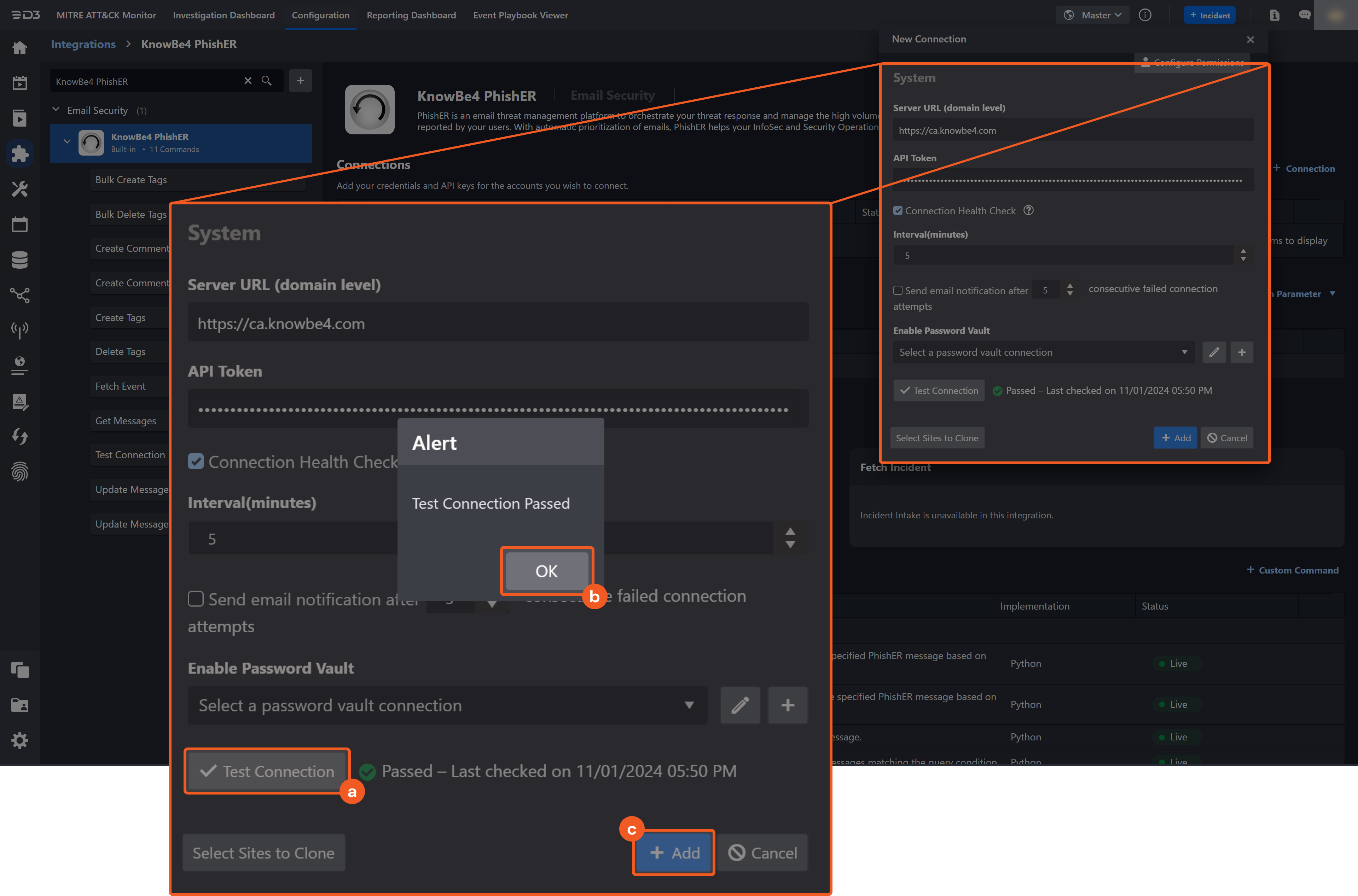Select the fingerprint icon in the sidebar
1358x896 pixels.
20,472
